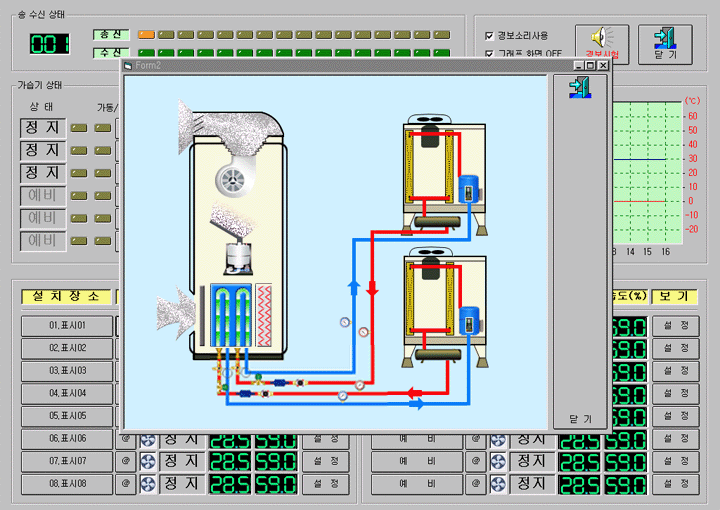The width and height of the screenshot is (720, 510).
Task: Click the red zigzag heater element
Action: coord(265,316)
